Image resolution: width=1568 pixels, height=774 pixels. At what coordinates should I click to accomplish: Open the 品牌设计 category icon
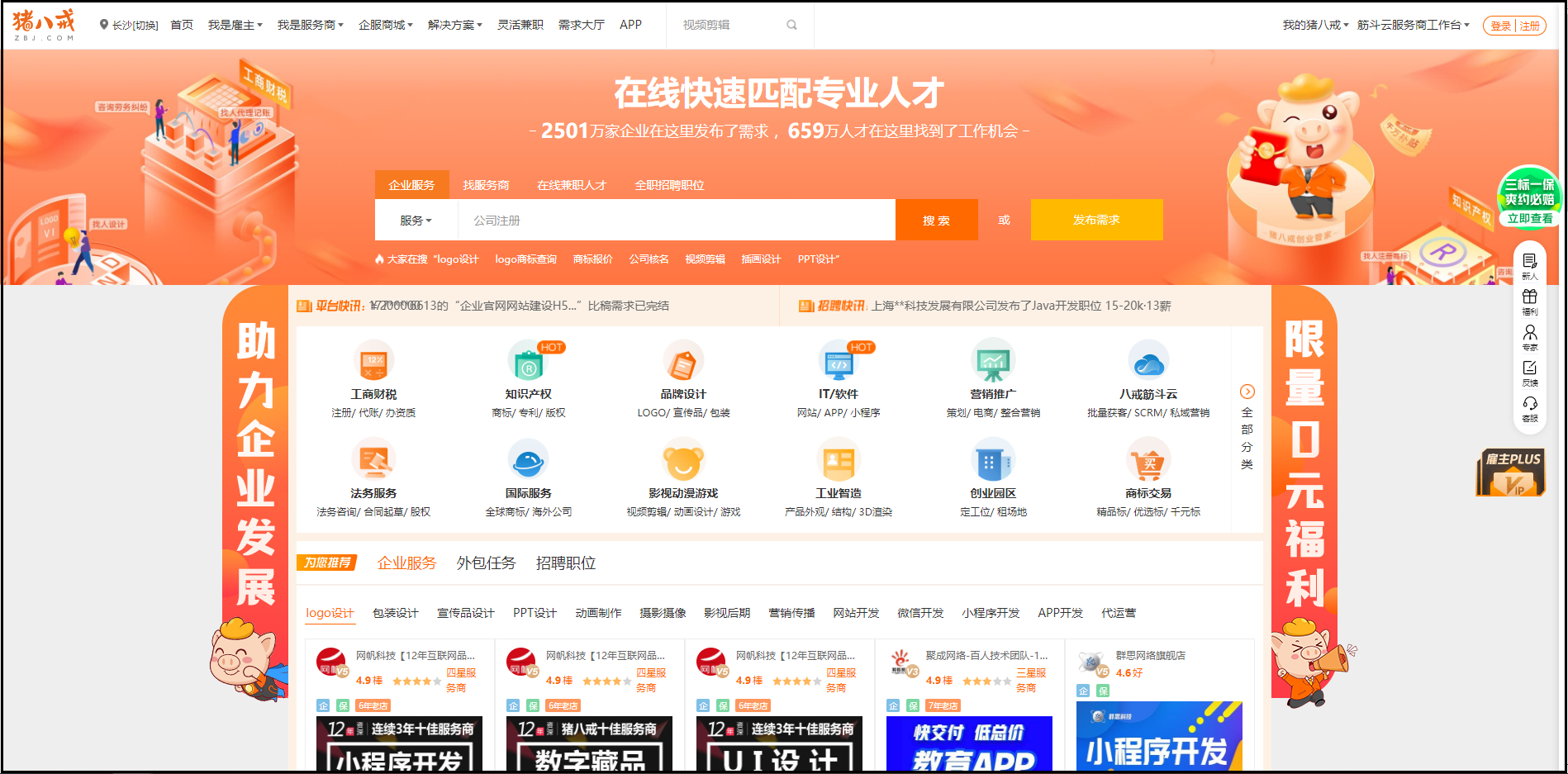[x=683, y=362]
